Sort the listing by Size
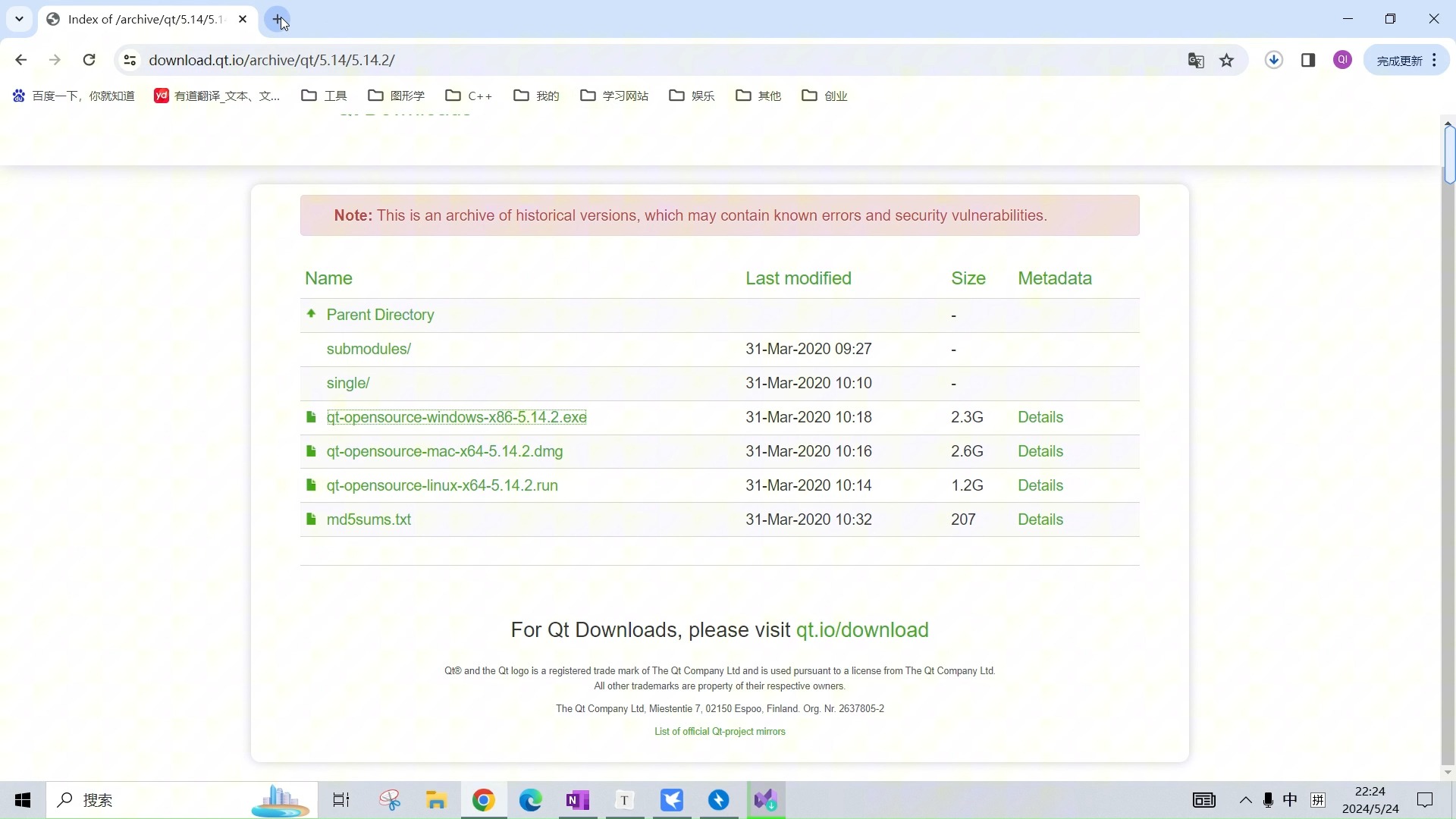Image resolution: width=1456 pixels, height=819 pixels. (x=968, y=278)
